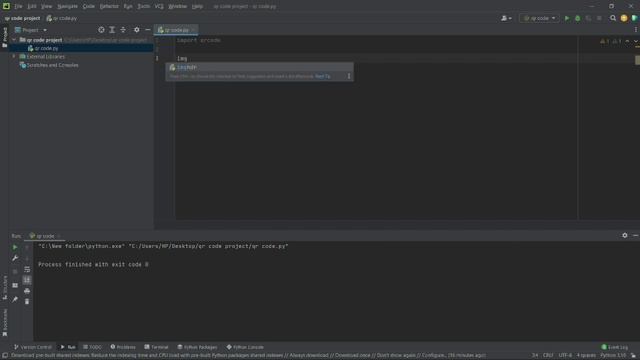
Task: Run with coverage from the top toolbar
Action: coord(588,18)
